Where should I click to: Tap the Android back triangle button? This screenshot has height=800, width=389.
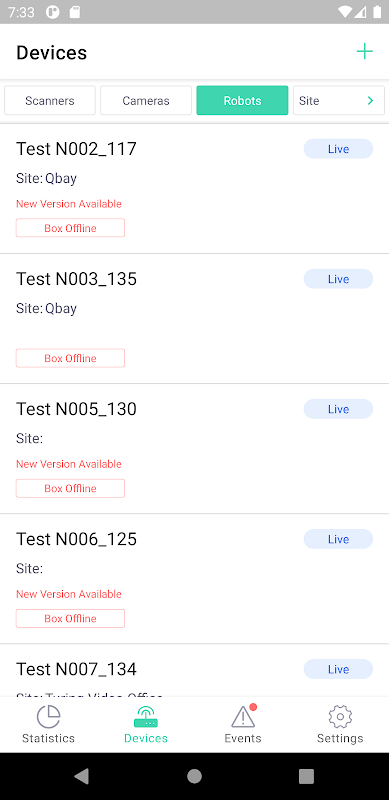pyautogui.click(x=82, y=776)
